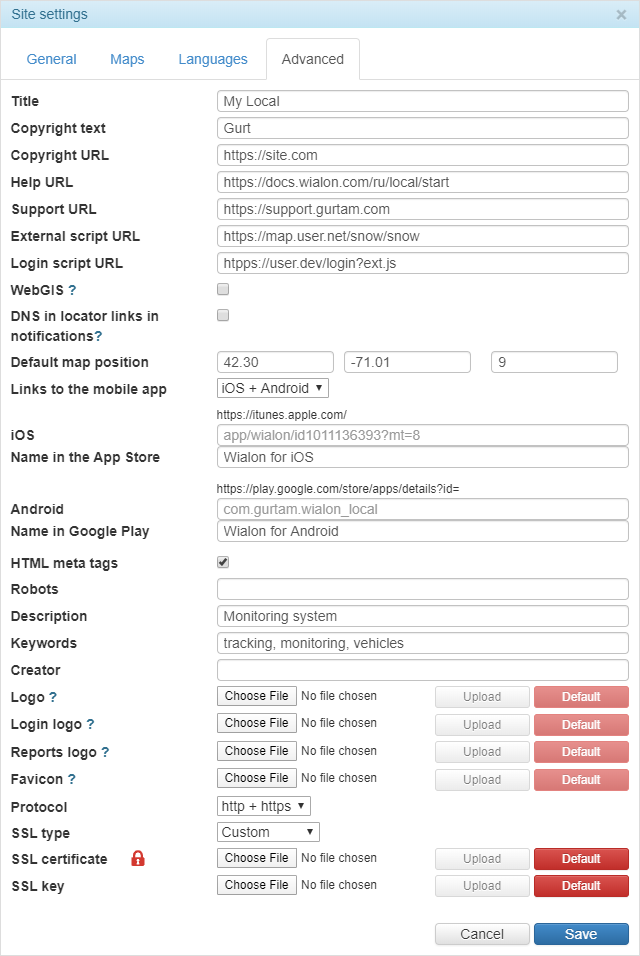
Task: Choose a file for SSL certificate
Action: [x=257, y=858]
